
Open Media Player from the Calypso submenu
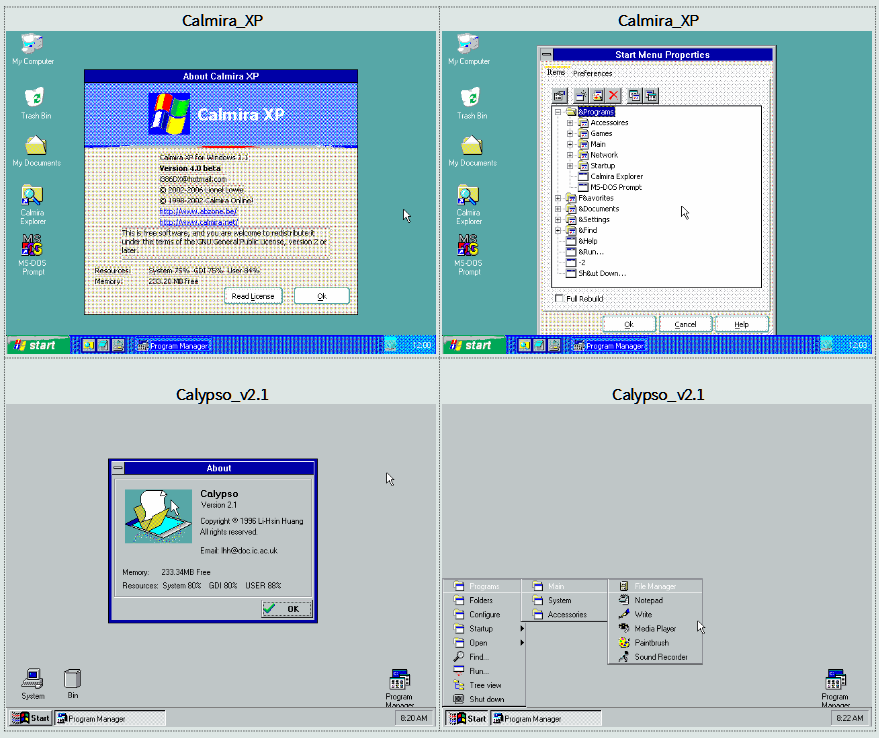[x=655, y=629]
